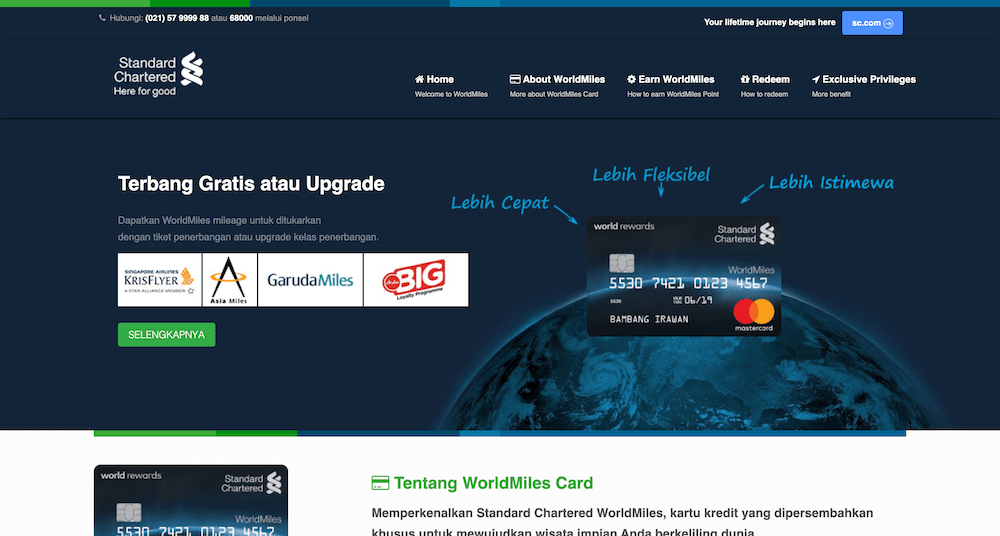The image size is (1000, 536).
Task: Click the WorldMiles credit card image in banner
Action: point(684,276)
